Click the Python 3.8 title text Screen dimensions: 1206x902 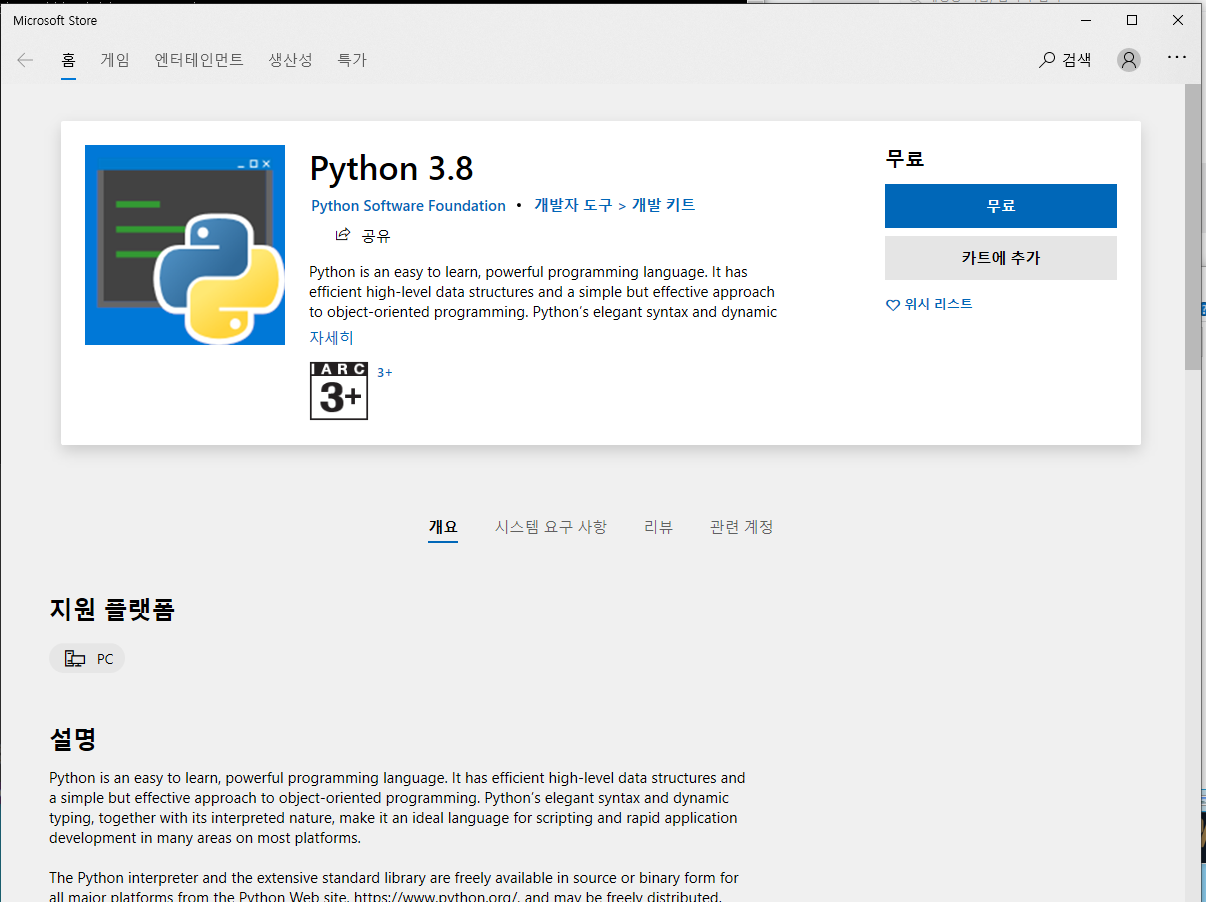(x=392, y=168)
